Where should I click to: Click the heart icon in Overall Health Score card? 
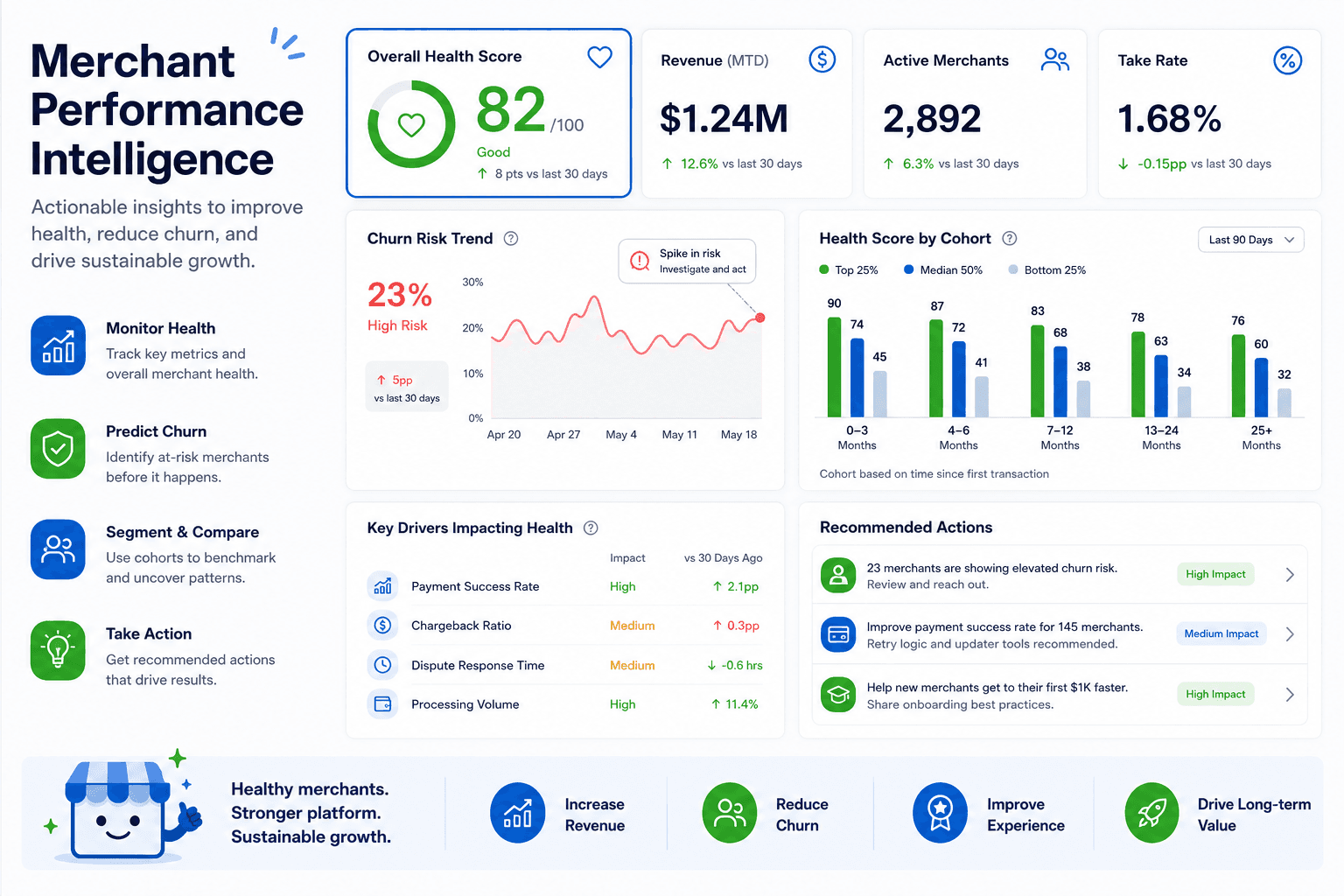[x=599, y=58]
